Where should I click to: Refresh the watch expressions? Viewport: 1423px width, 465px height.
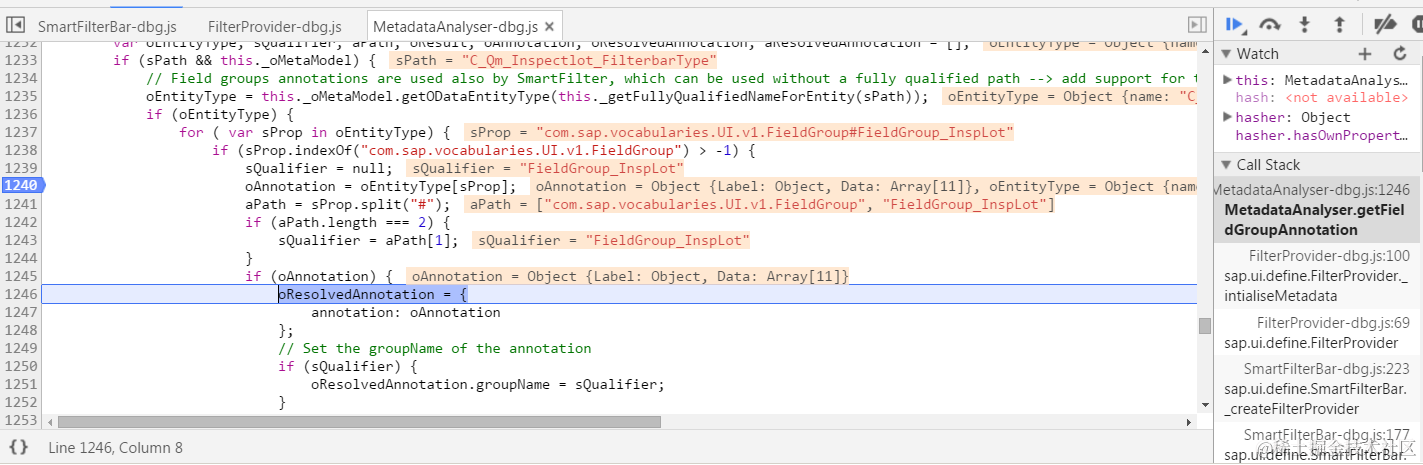tap(1400, 54)
